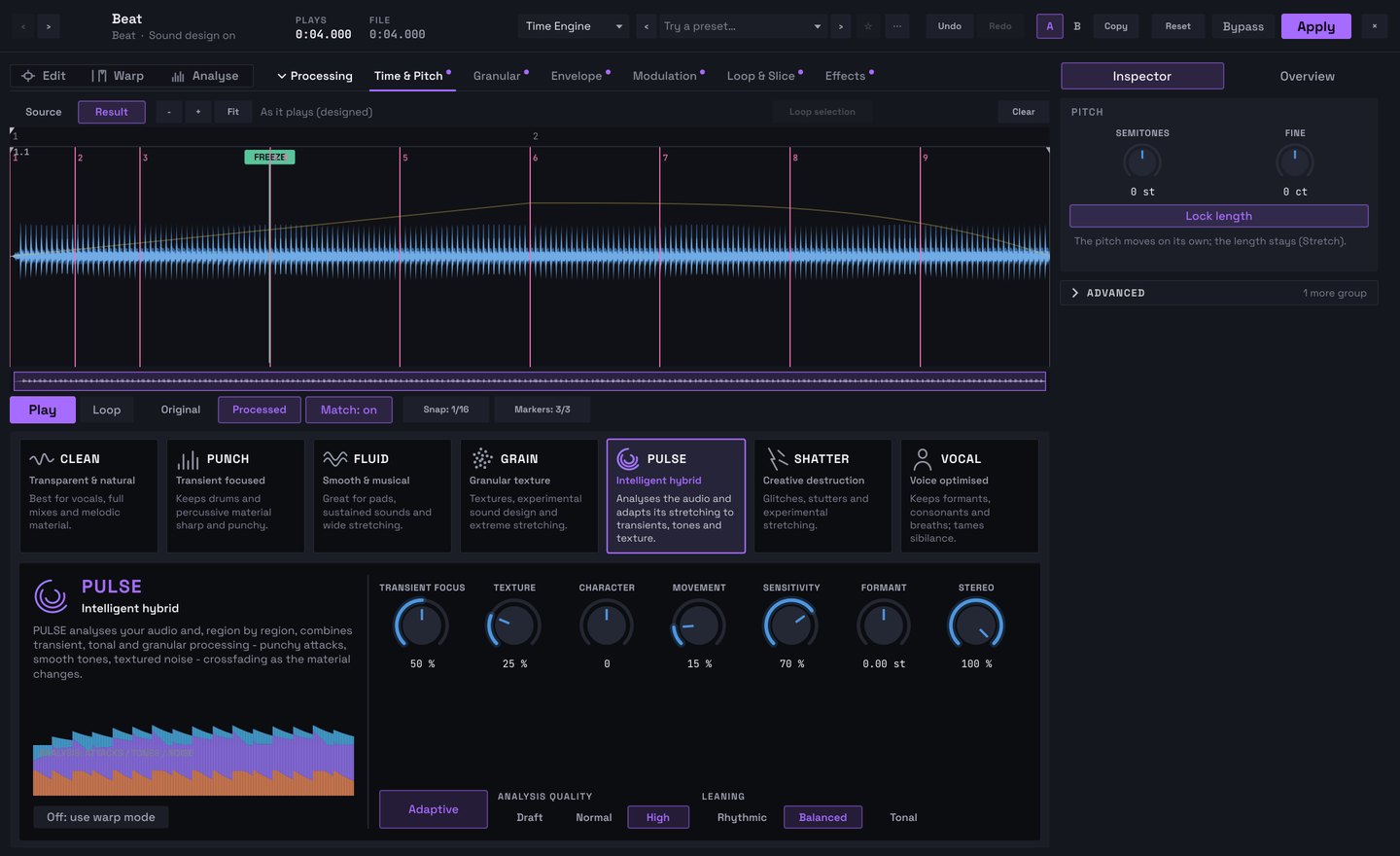Image resolution: width=1400 pixels, height=856 pixels.
Task: Open the Try a preset dropdown
Action: pyautogui.click(x=743, y=26)
